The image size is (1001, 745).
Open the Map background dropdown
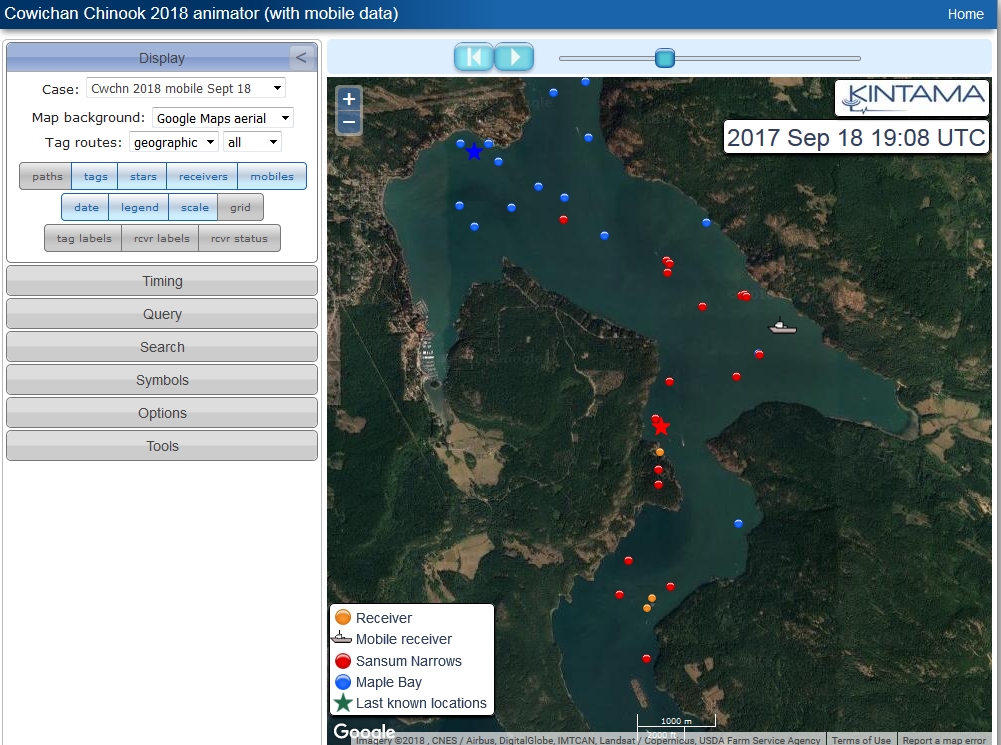pos(222,118)
